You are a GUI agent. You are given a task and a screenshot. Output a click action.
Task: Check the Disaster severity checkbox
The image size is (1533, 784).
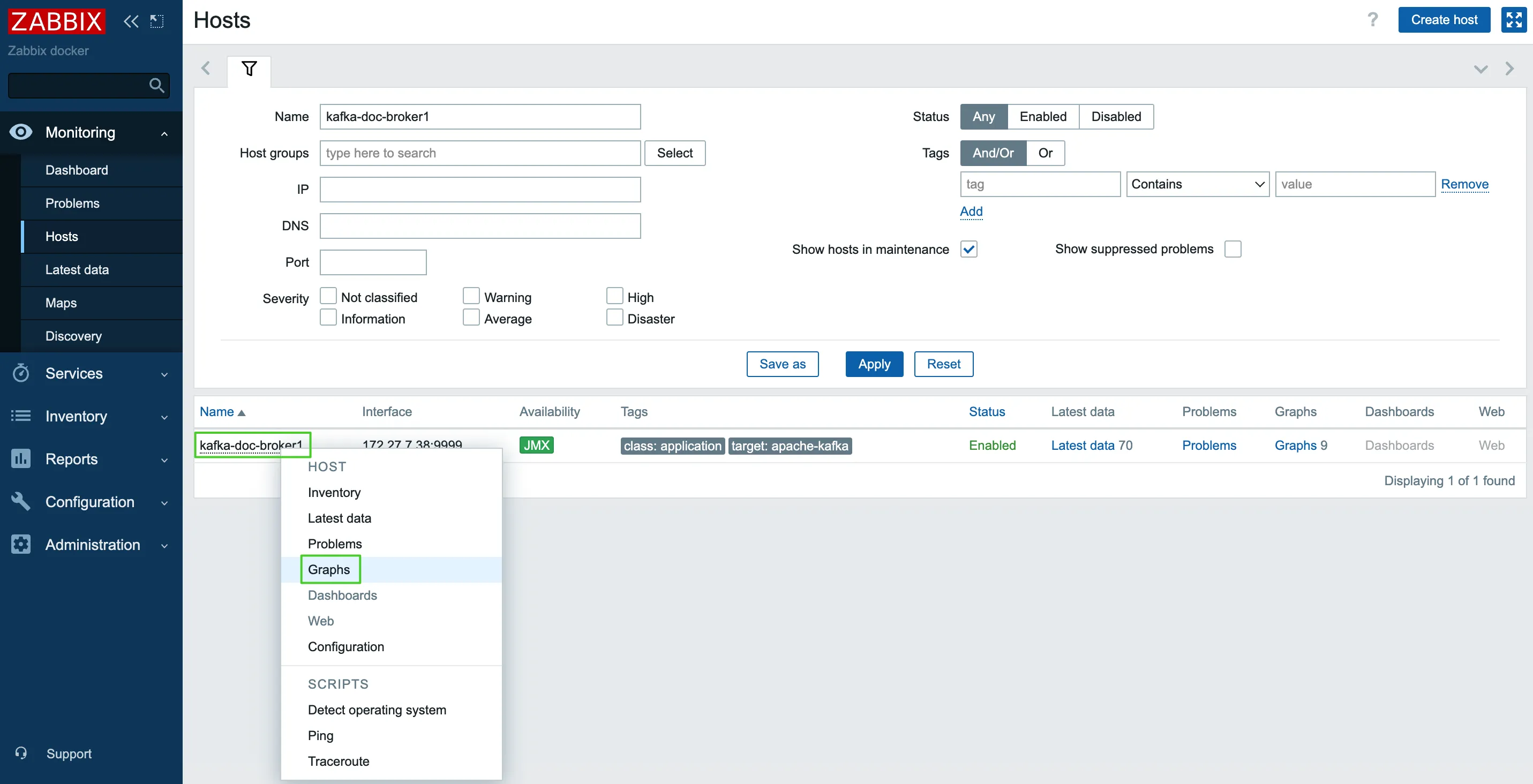click(614, 318)
